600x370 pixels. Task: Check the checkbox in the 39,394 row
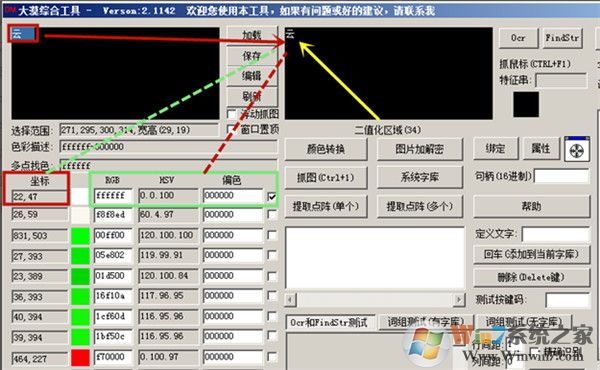pyautogui.click(x=272, y=336)
